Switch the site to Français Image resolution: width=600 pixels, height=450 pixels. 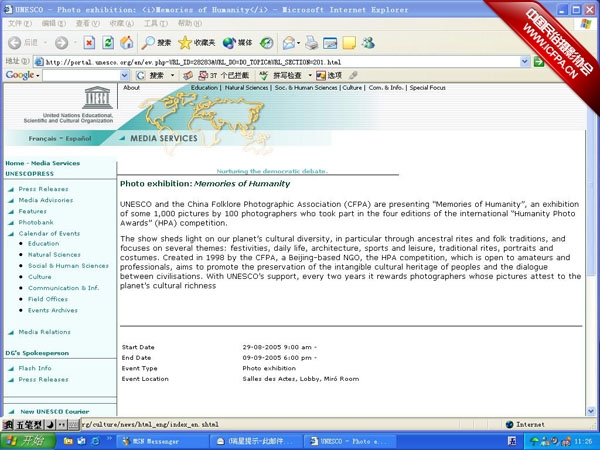tap(42, 139)
